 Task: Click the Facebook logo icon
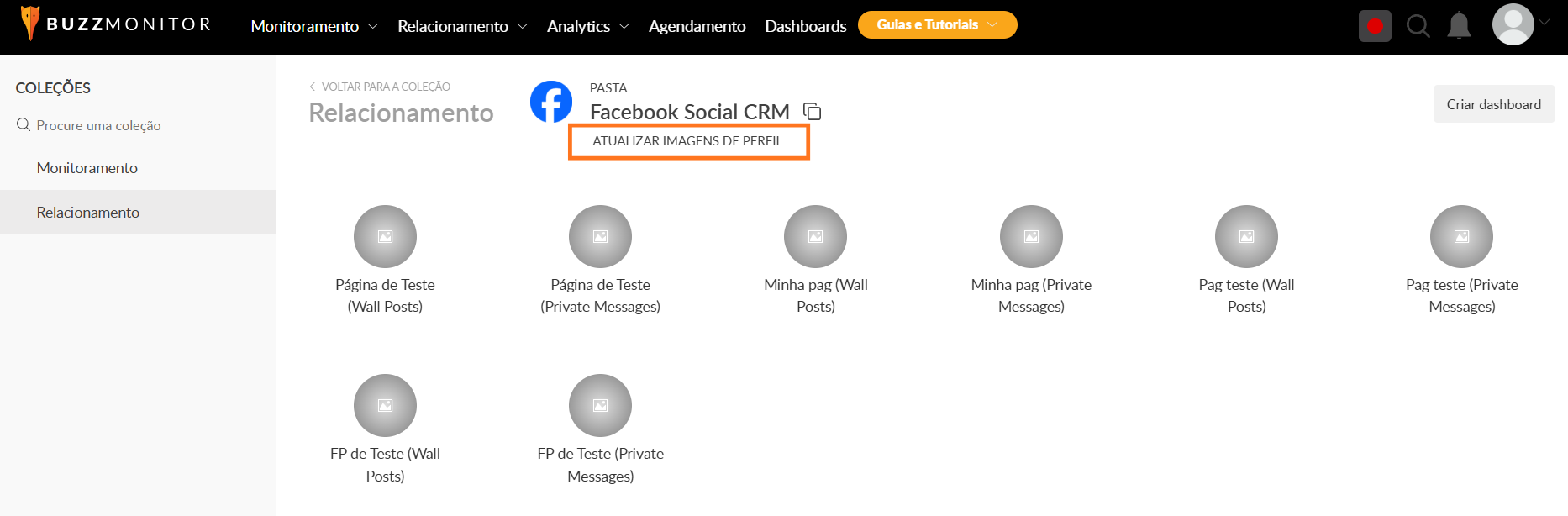point(551,102)
